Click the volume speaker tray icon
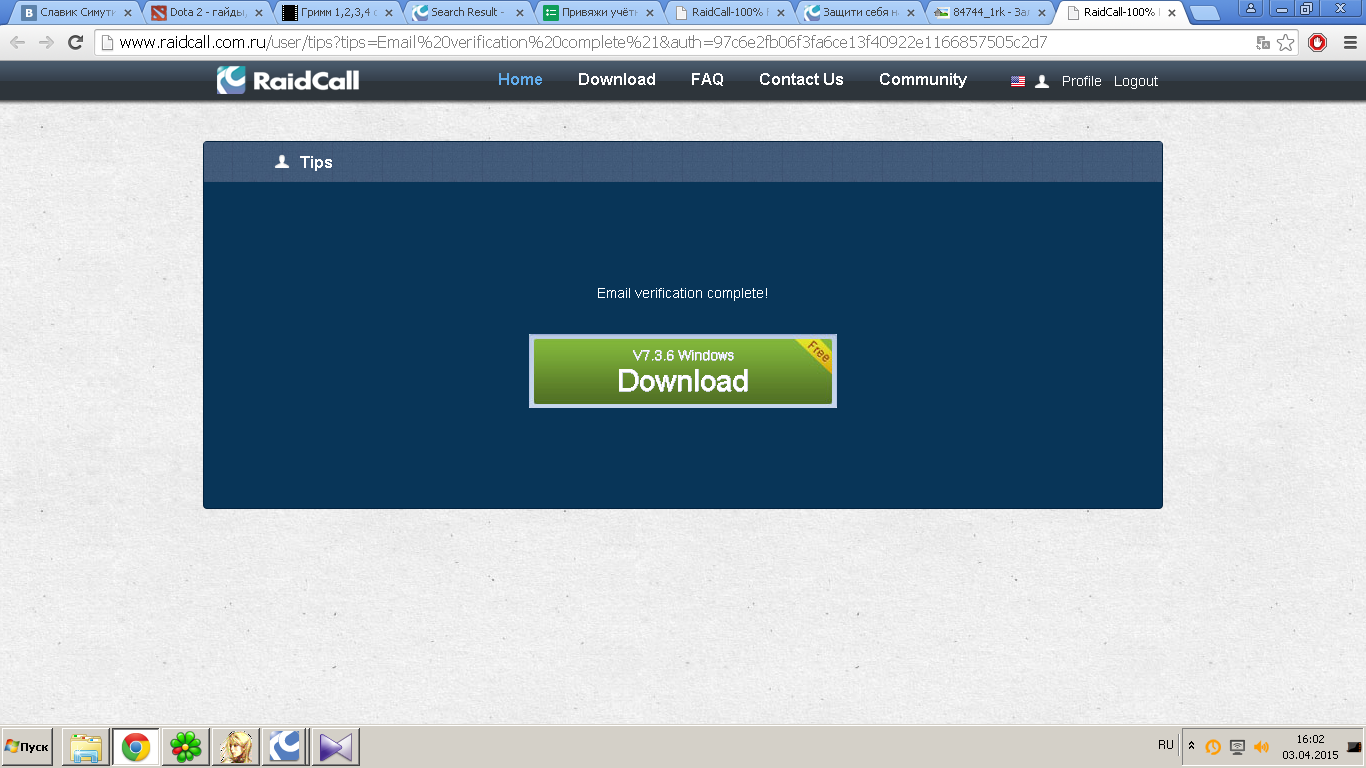The height and width of the screenshot is (768, 1366). (1261, 747)
